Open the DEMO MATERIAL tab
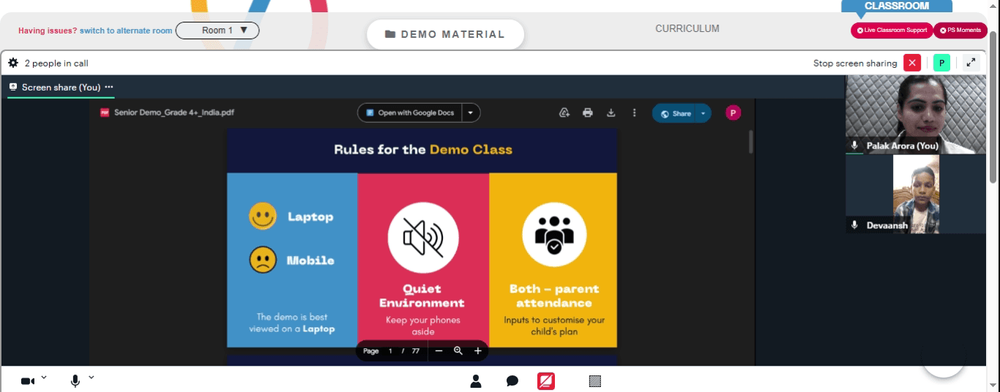 coord(445,34)
